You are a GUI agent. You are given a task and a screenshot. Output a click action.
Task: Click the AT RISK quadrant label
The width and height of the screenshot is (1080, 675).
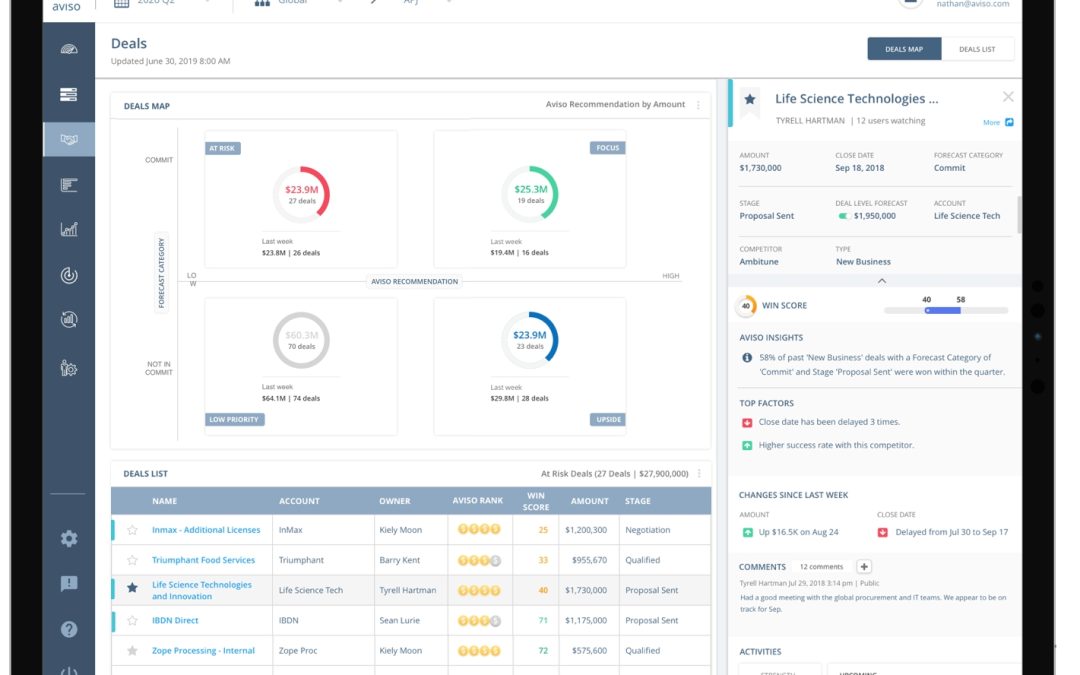(x=222, y=148)
